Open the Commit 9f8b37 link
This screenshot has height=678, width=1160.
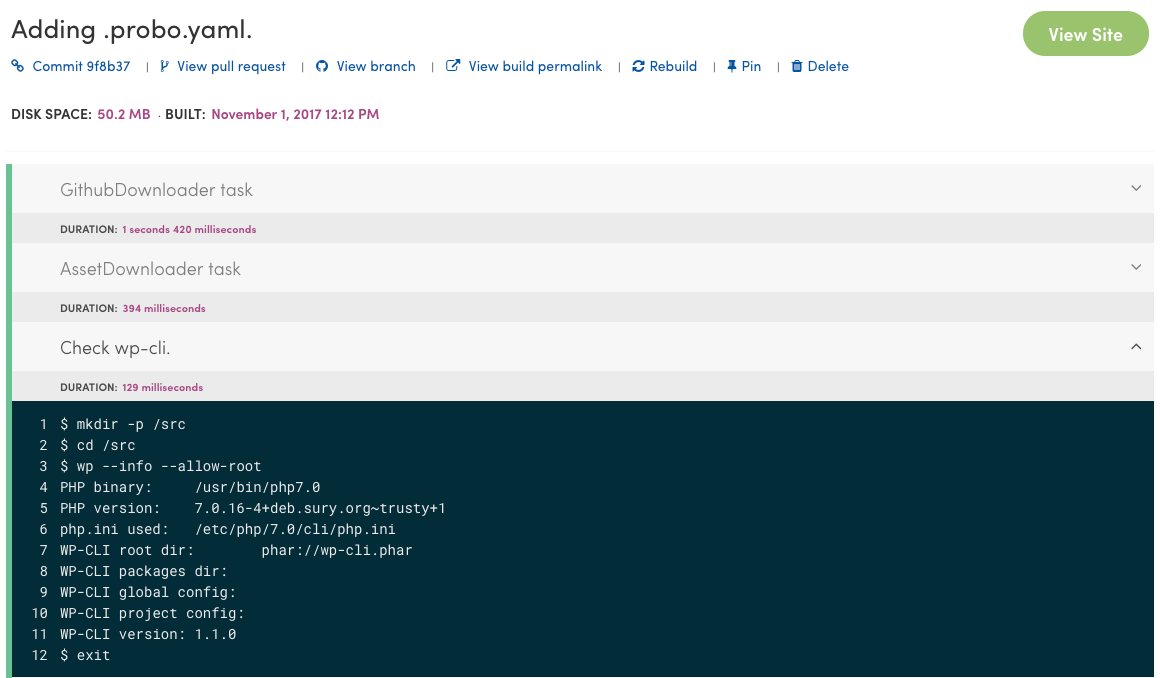80,66
